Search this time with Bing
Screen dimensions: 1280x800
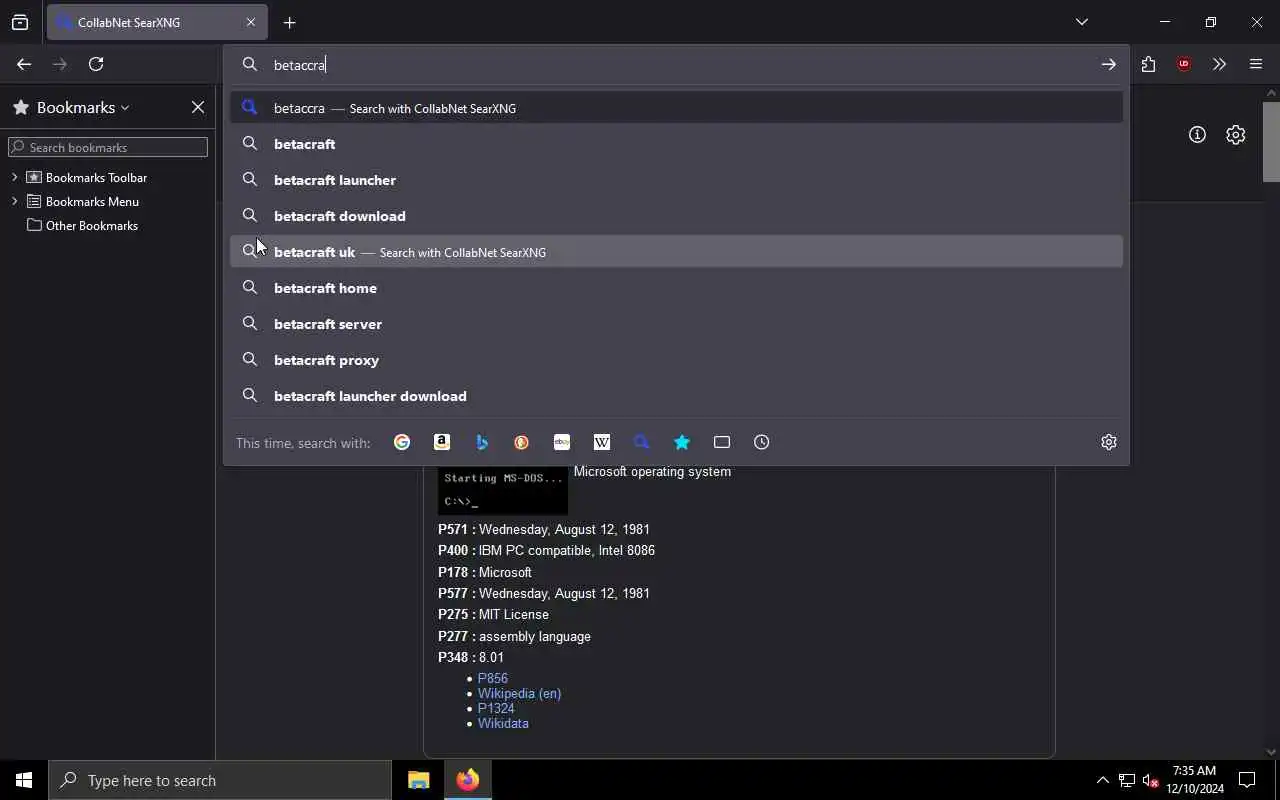click(x=482, y=442)
